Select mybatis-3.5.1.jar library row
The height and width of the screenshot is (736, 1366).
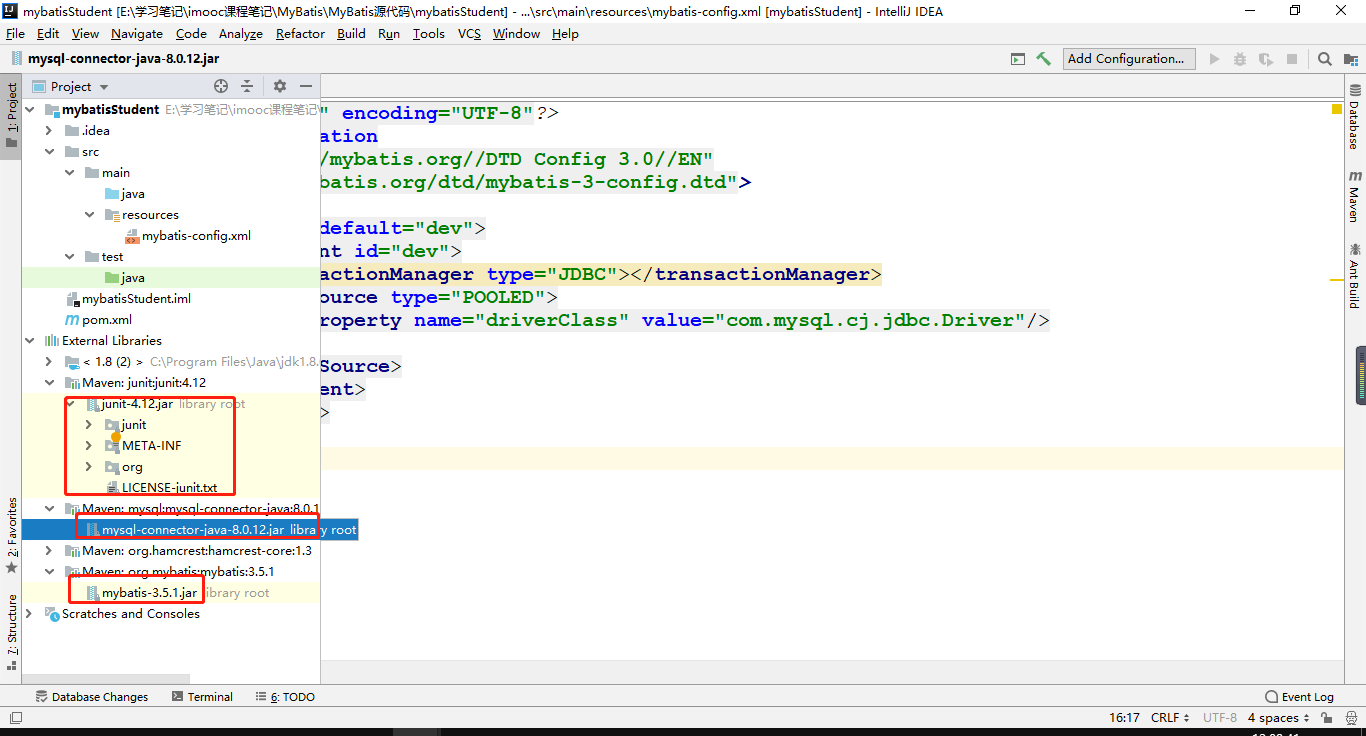(x=171, y=593)
